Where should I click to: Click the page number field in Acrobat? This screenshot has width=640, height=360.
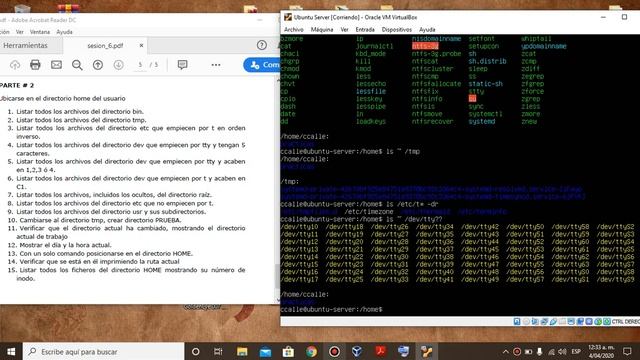pos(140,65)
